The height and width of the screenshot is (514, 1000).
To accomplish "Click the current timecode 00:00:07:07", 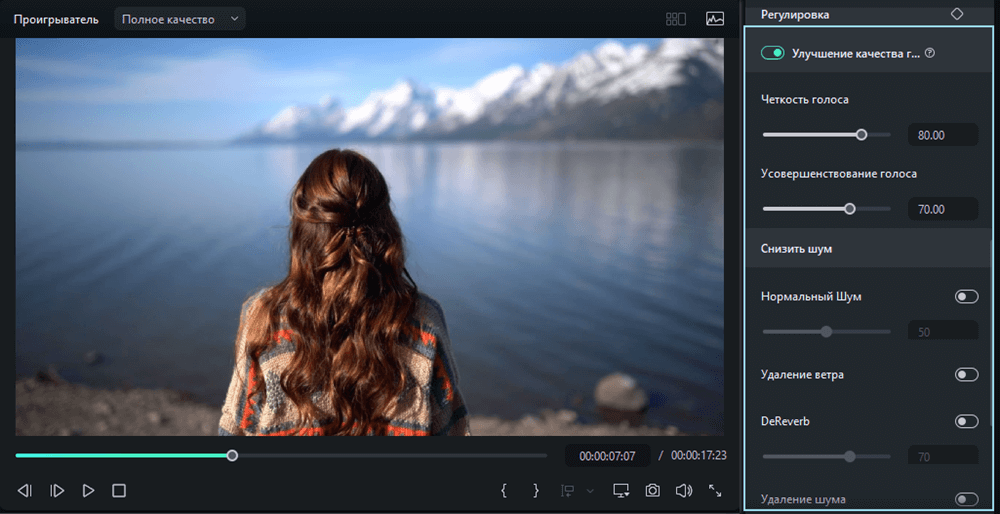I will tap(607, 456).
